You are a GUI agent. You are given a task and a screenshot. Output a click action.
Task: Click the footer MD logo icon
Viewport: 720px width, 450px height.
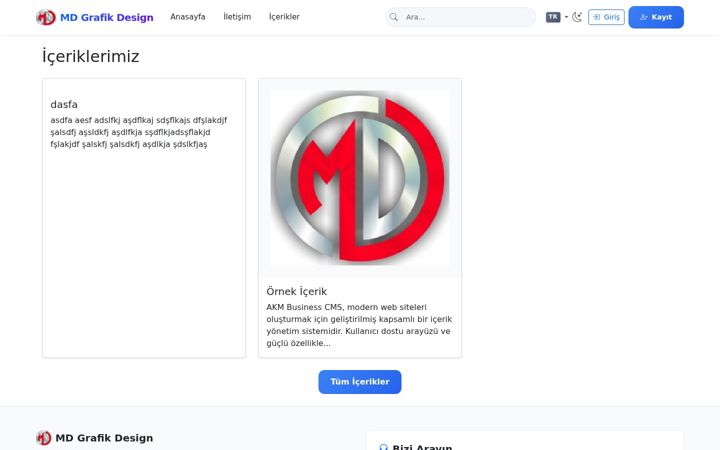click(x=44, y=438)
